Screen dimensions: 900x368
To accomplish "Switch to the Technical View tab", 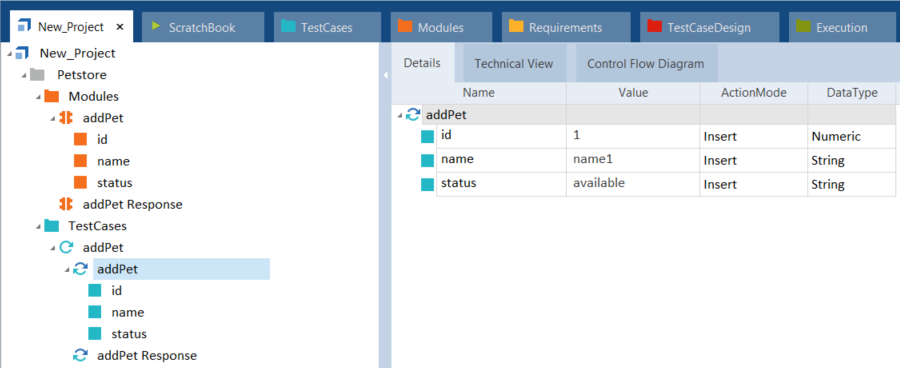I will pos(514,63).
